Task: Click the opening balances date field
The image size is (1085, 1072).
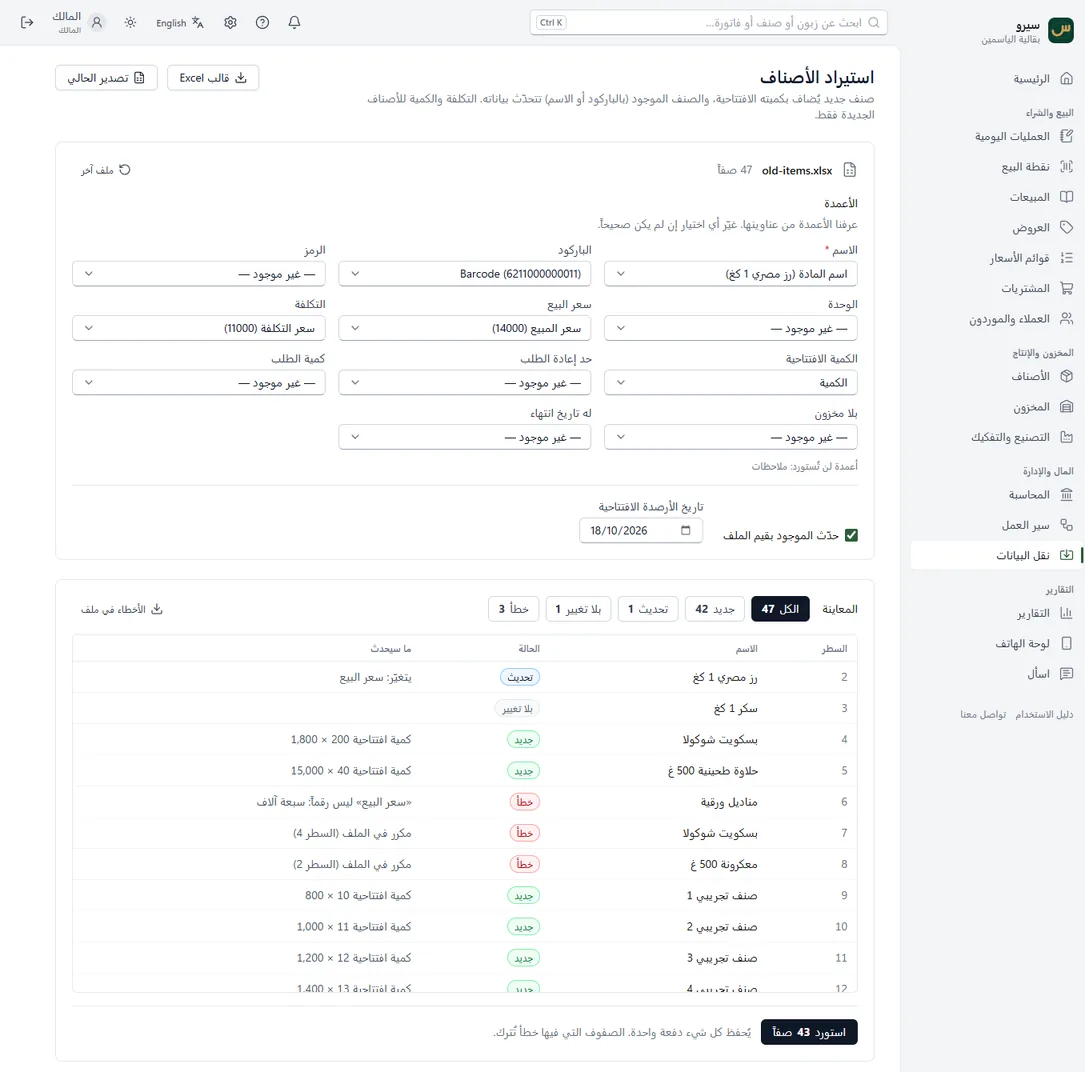Action: click(641, 531)
